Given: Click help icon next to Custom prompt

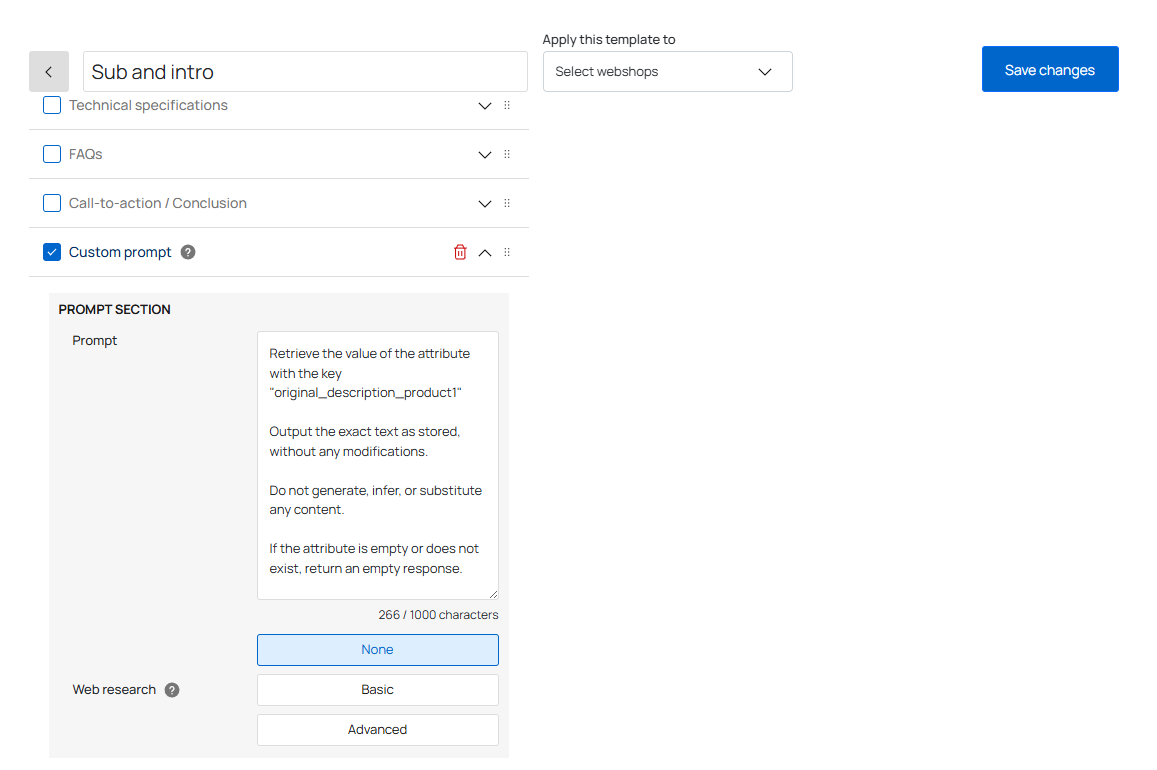Looking at the screenshot, I should (x=188, y=252).
